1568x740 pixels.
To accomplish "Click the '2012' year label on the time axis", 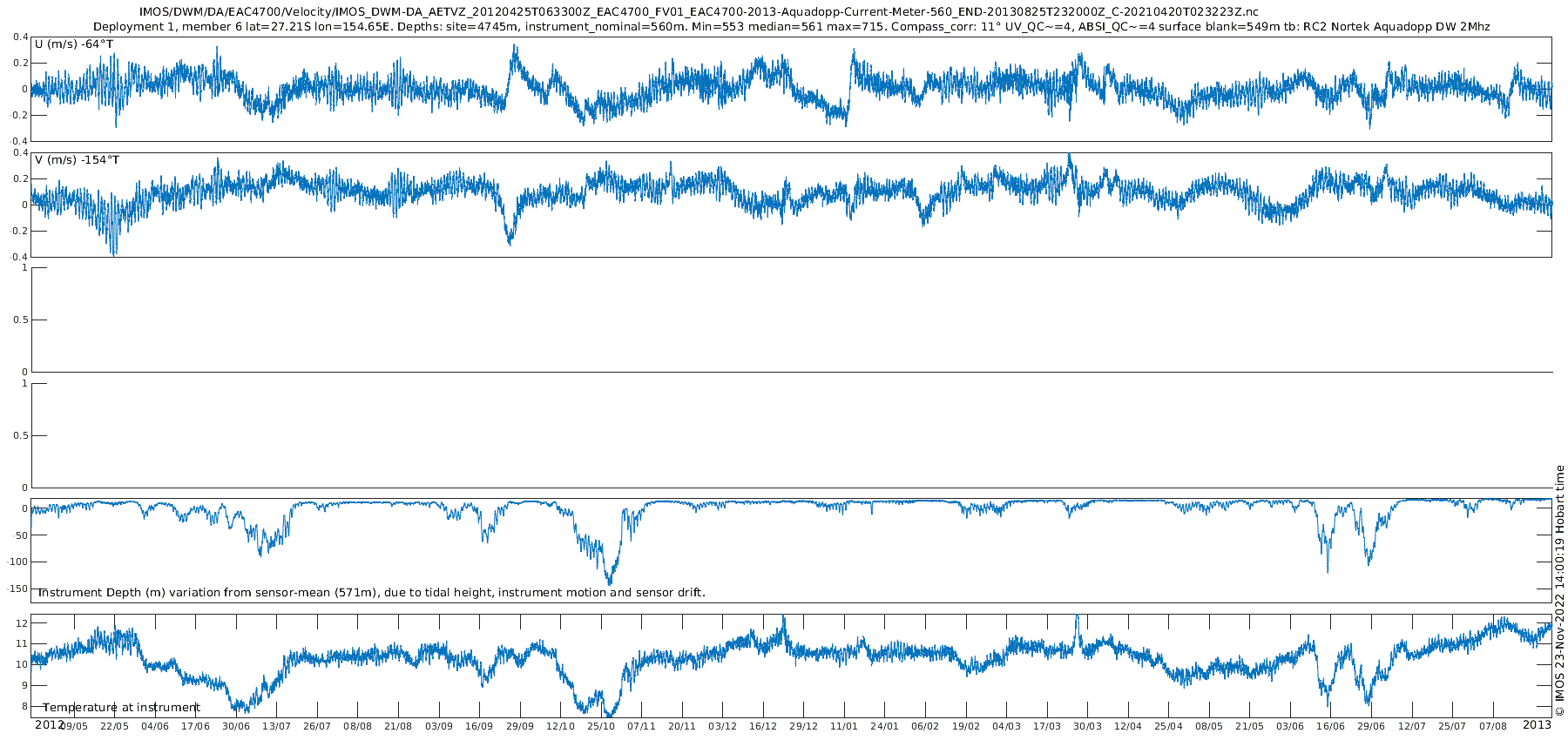I will 49,724.
